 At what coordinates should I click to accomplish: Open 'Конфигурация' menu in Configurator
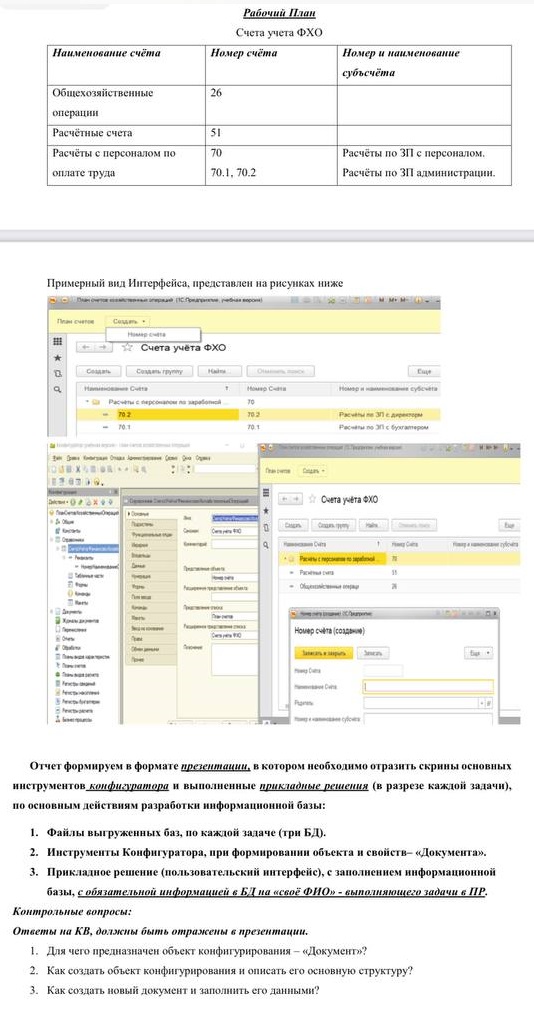(x=96, y=459)
